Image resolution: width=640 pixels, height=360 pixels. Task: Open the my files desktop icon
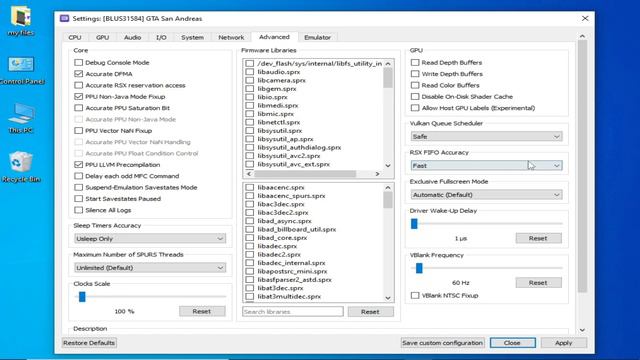click(20, 21)
